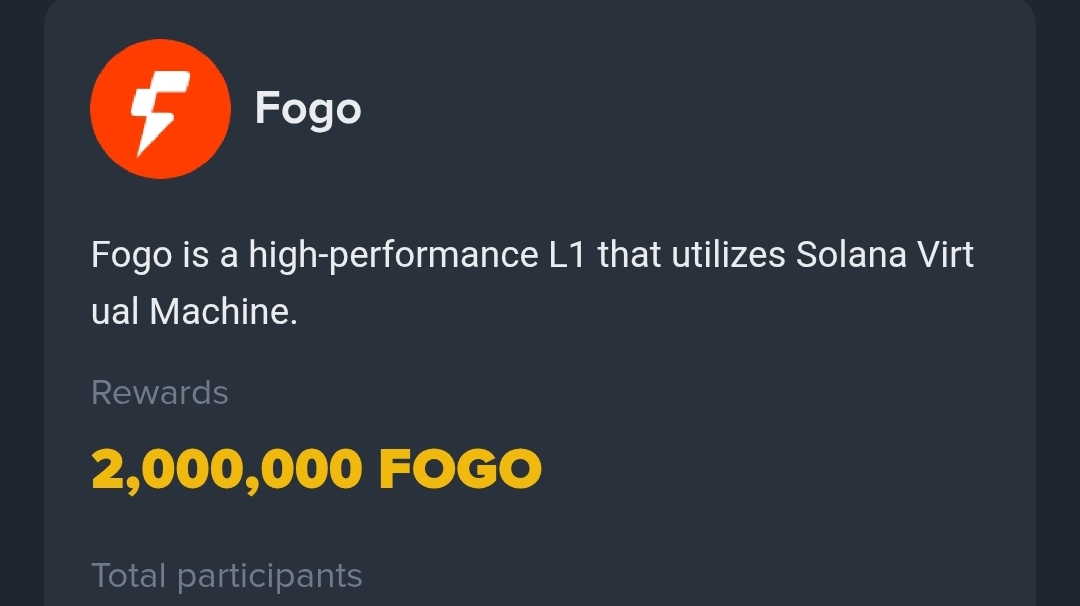Click the orange Fogo logo icon
The width and height of the screenshot is (1080, 606).
tap(160, 109)
